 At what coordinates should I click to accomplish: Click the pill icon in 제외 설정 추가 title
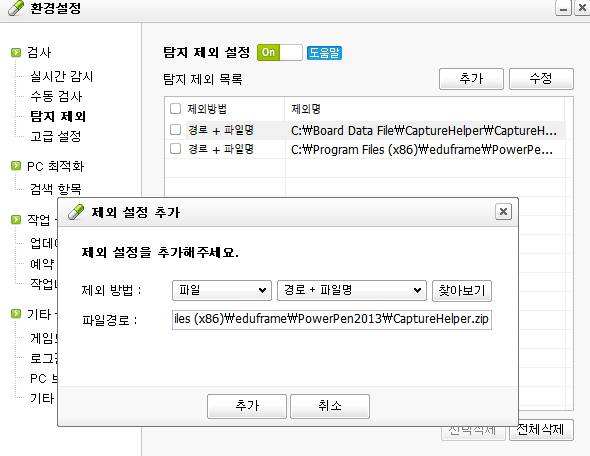click(76, 212)
